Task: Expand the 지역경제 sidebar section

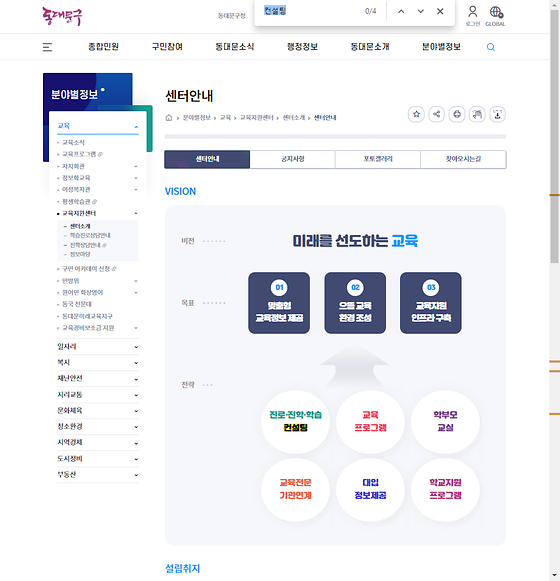Action: [98, 443]
